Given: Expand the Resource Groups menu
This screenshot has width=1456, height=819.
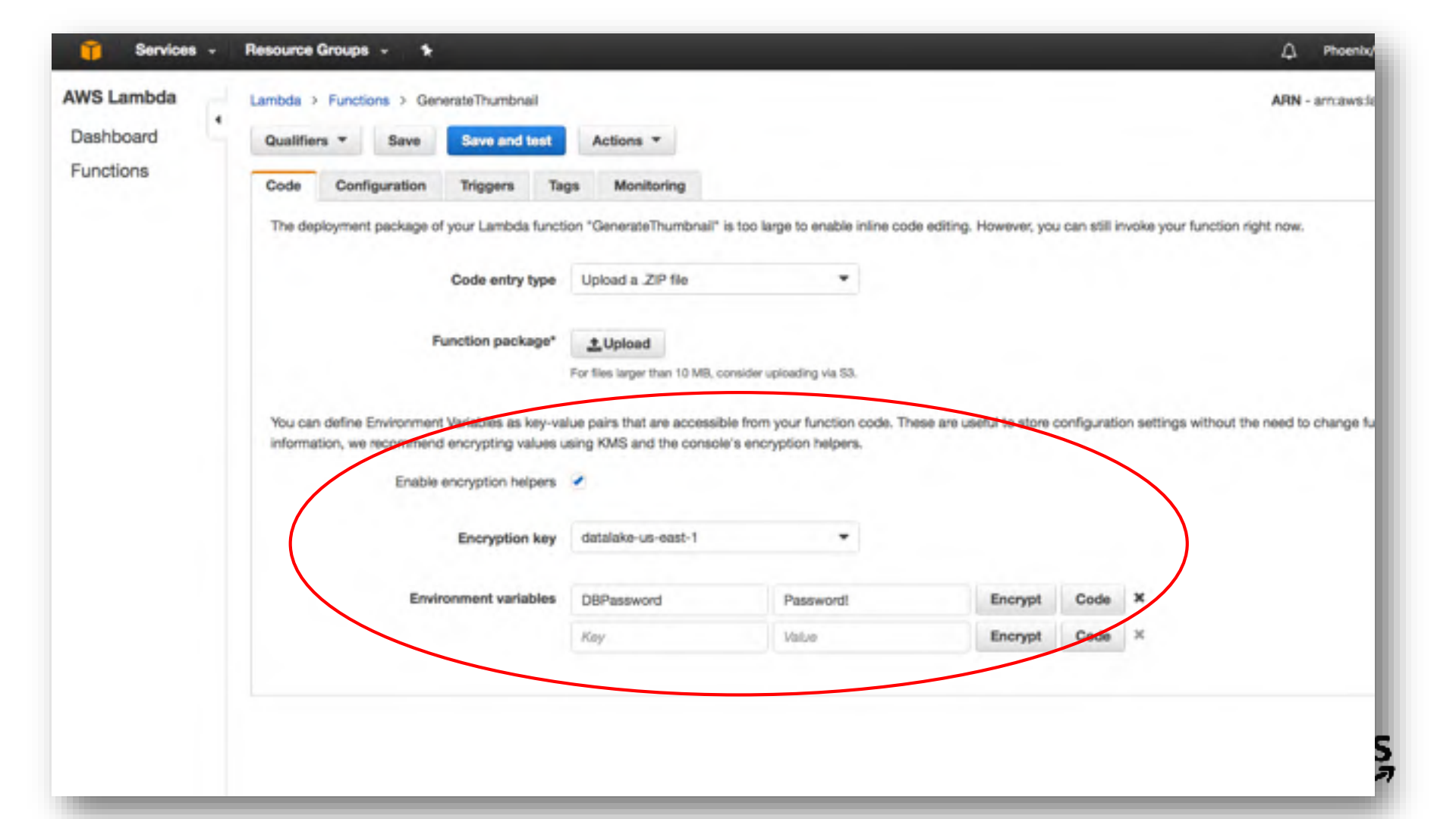Looking at the screenshot, I should [x=316, y=50].
